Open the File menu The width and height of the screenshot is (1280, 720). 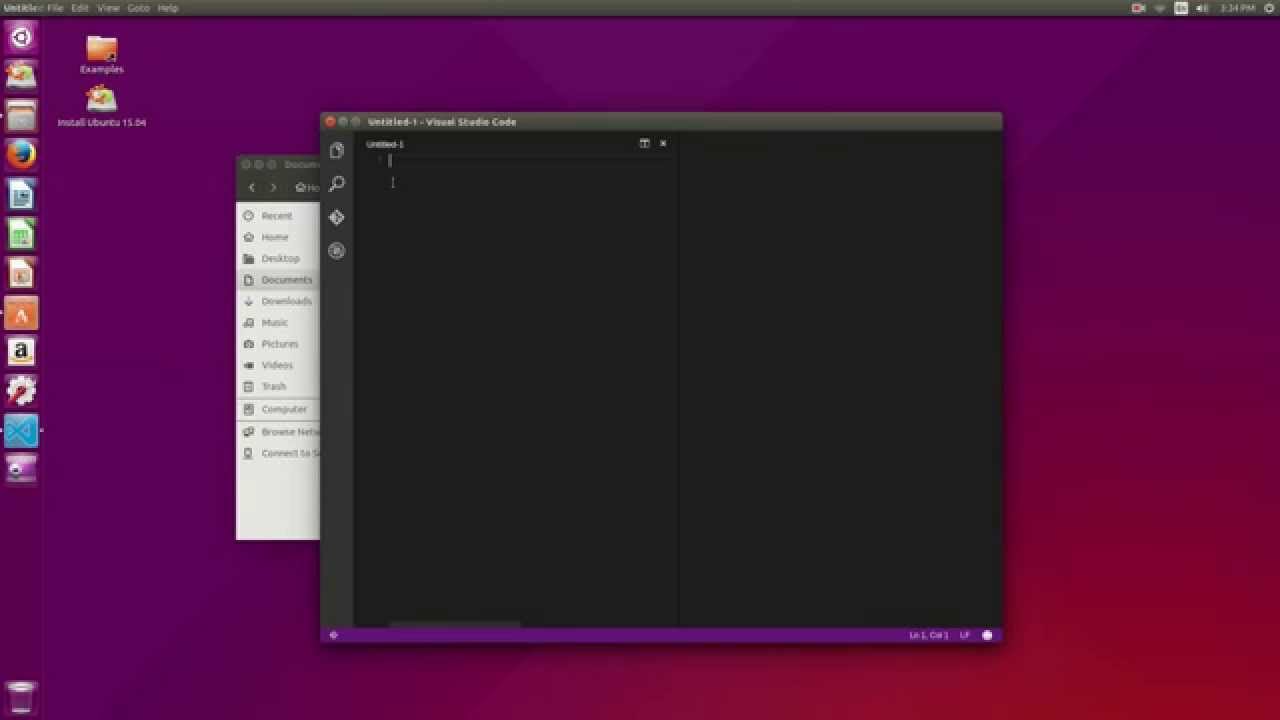coord(55,8)
